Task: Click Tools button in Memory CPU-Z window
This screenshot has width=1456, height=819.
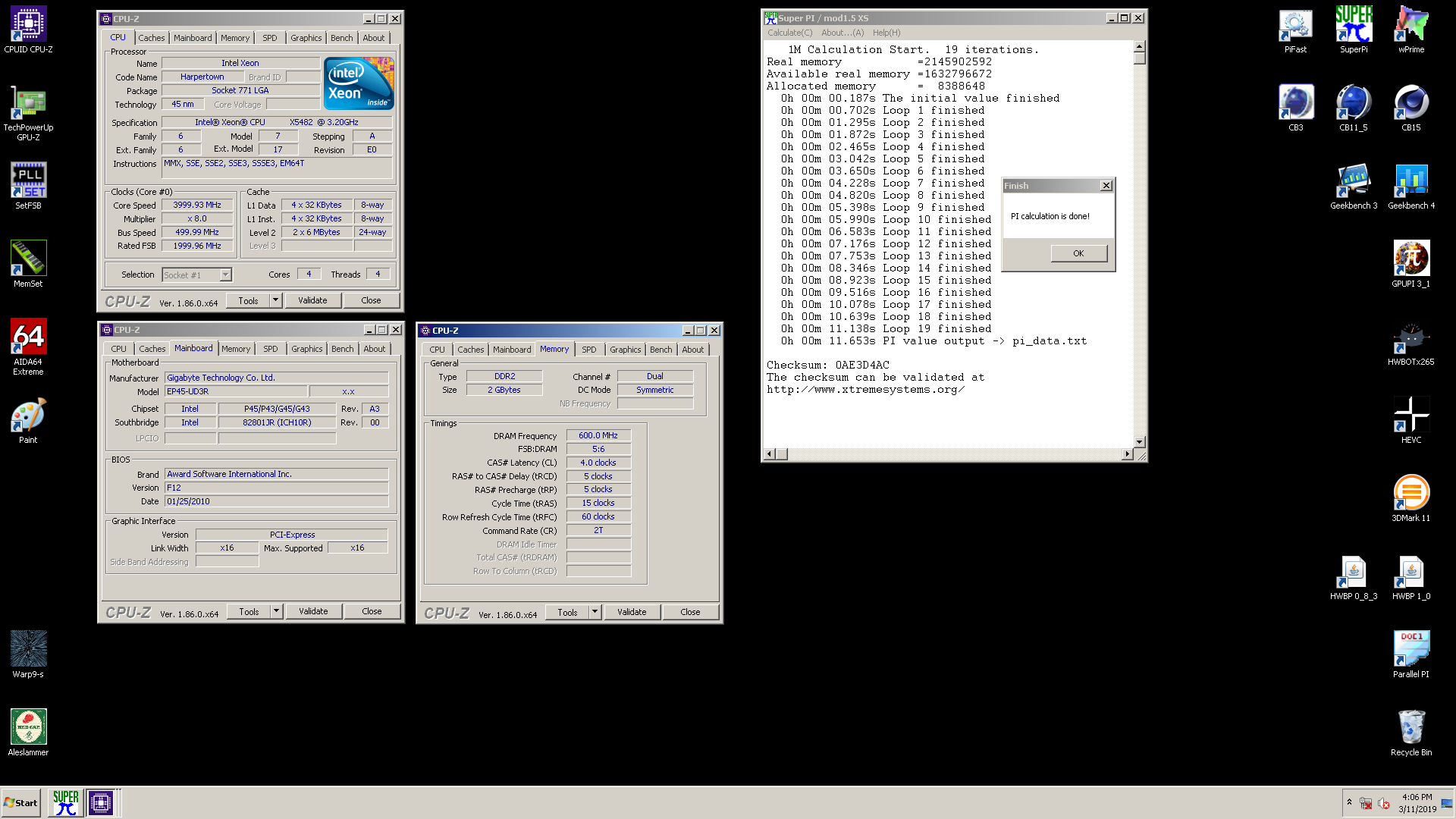Action: [567, 612]
